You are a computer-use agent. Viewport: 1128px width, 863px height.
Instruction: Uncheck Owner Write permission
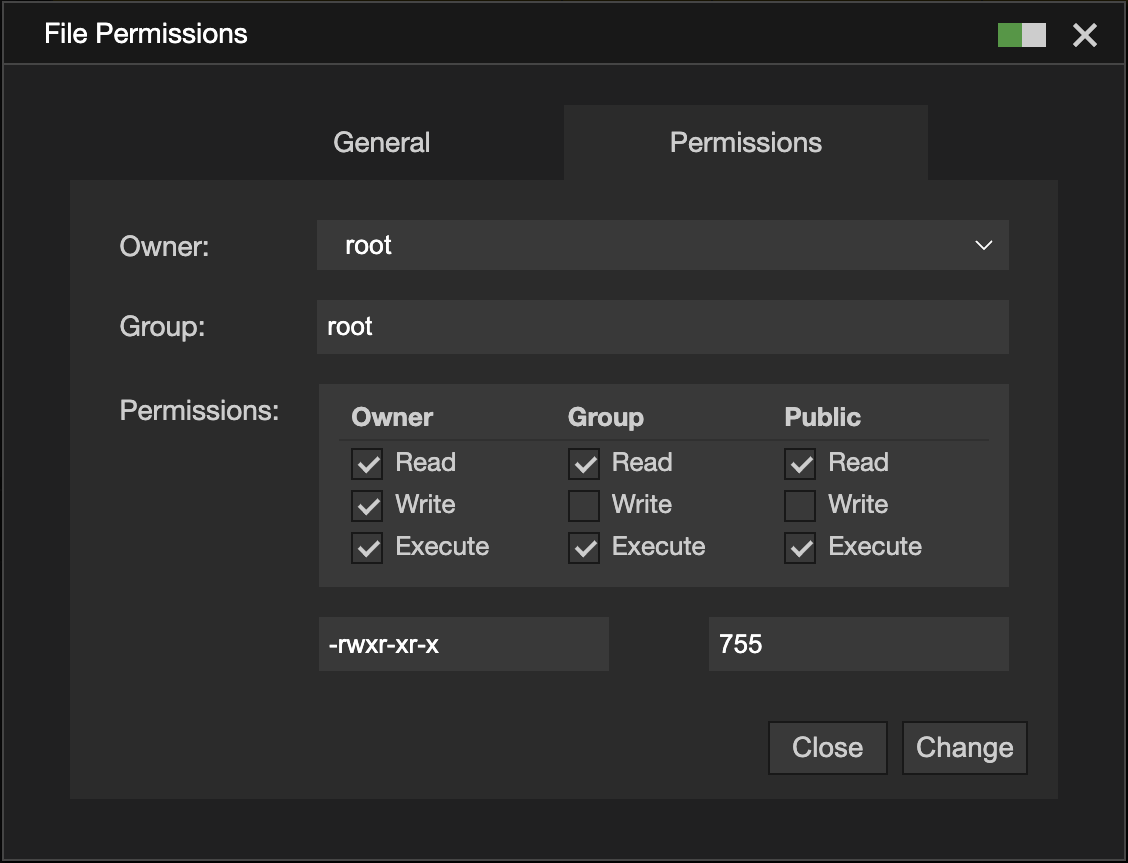click(x=367, y=506)
